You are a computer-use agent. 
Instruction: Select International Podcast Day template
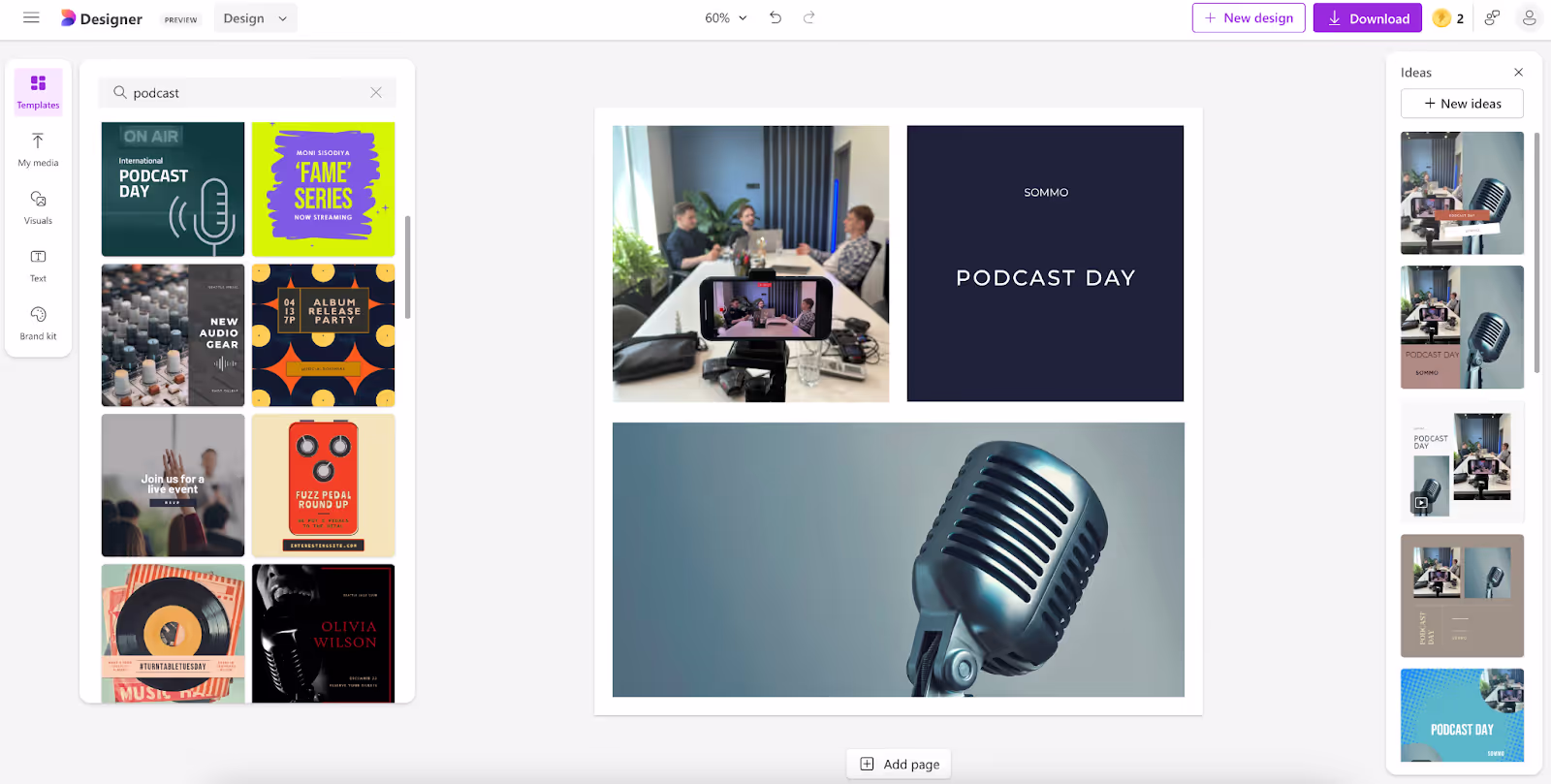173,189
